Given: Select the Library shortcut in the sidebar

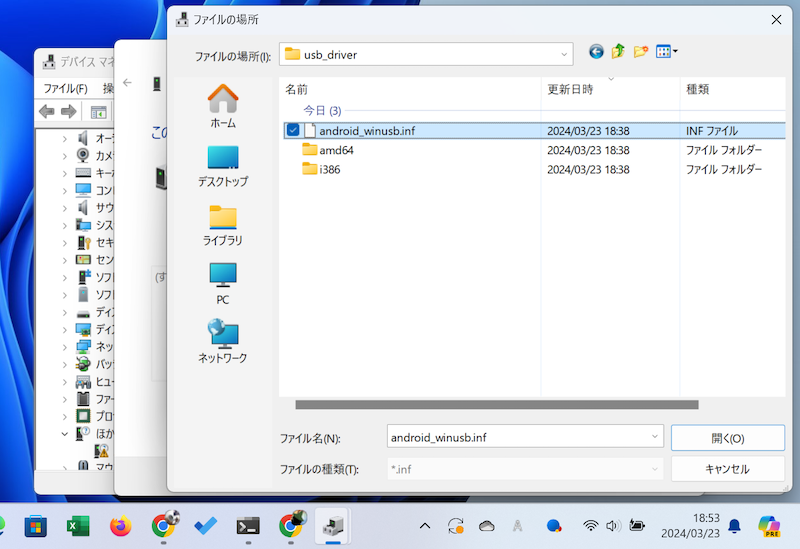Looking at the screenshot, I should point(223,224).
